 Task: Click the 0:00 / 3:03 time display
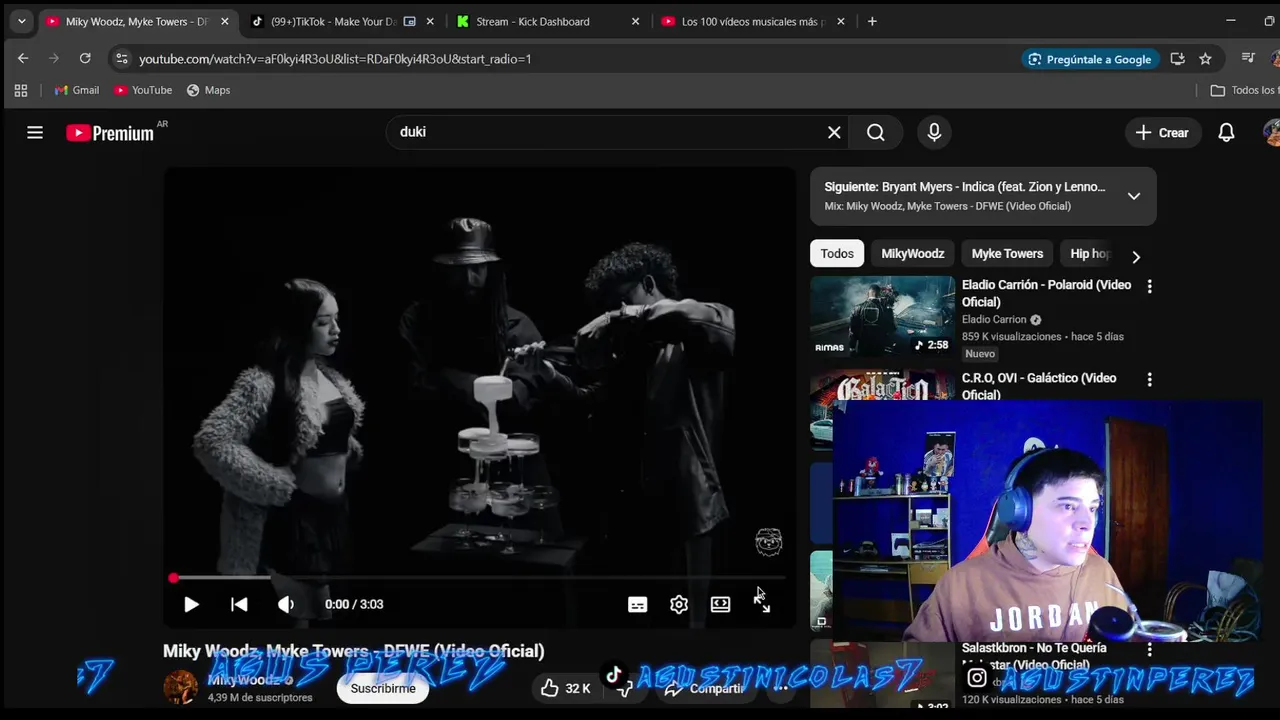click(354, 604)
